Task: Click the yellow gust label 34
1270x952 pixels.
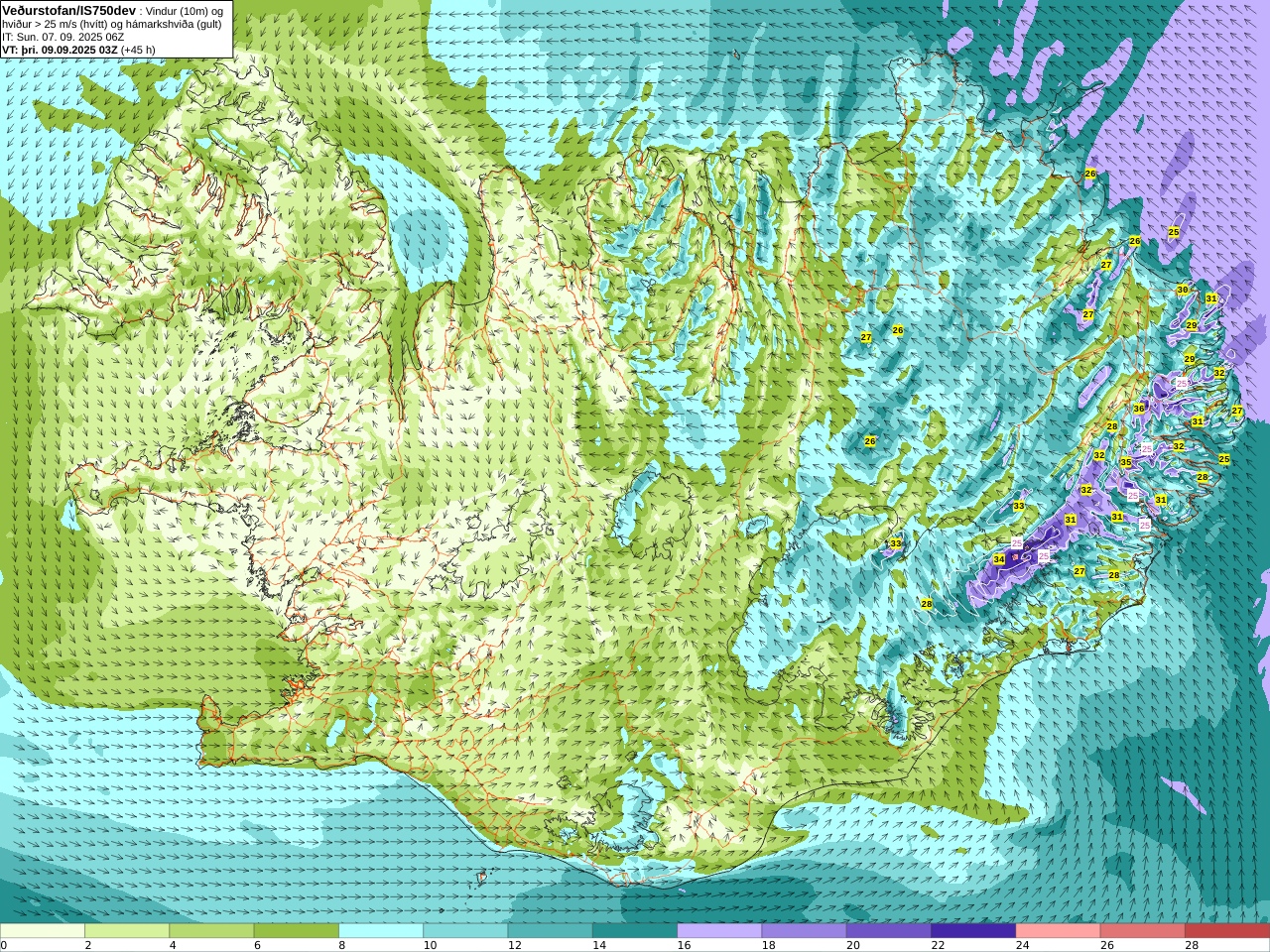Action: coord(999,560)
